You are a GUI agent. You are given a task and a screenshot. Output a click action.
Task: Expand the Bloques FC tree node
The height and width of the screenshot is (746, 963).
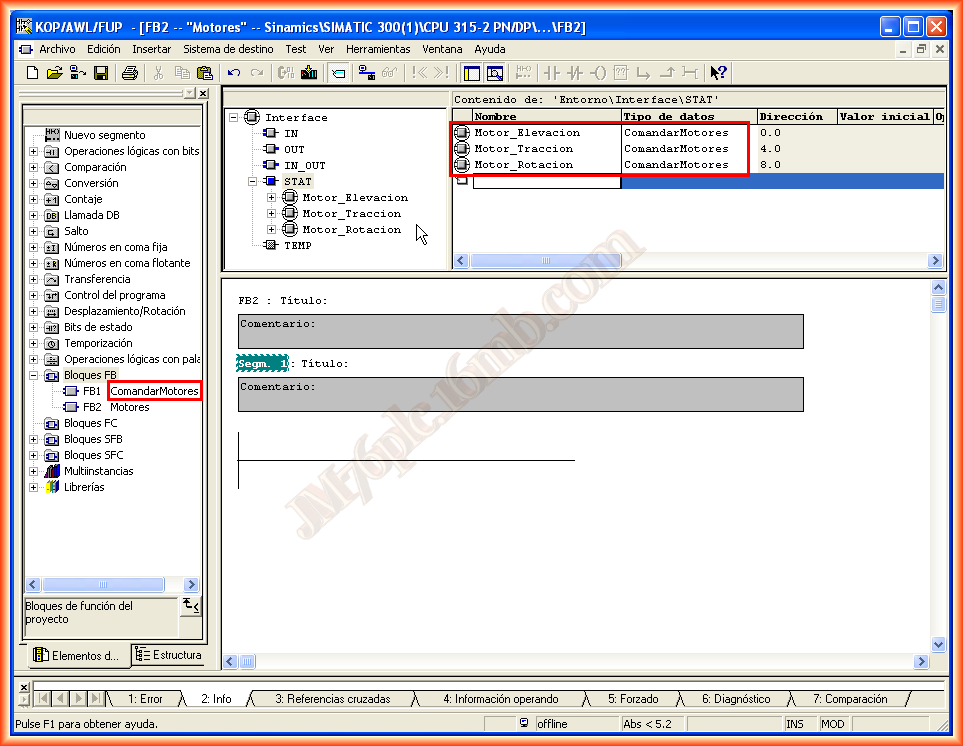[33, 423]
